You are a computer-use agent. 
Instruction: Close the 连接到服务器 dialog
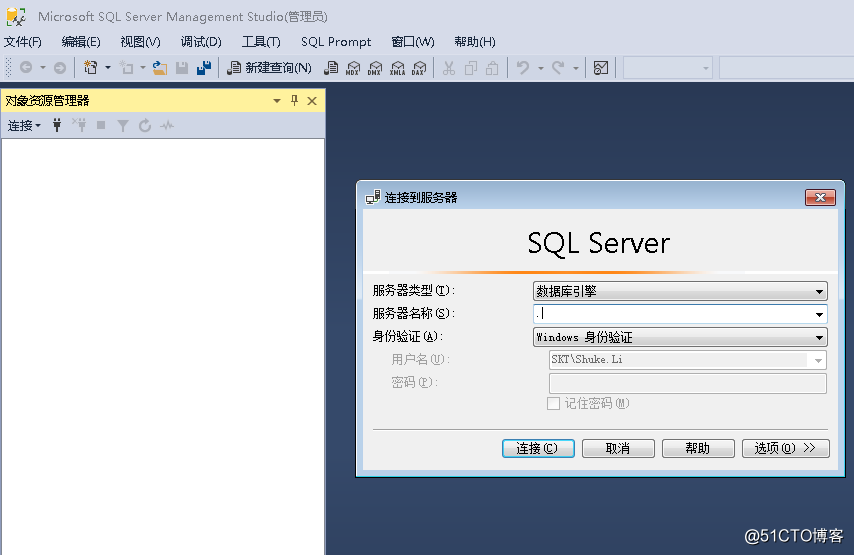820,197
